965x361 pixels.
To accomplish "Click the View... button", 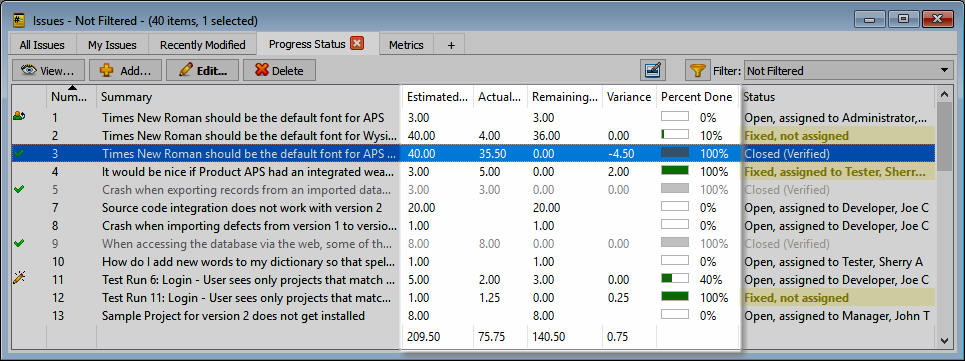I will pos(49,71).
